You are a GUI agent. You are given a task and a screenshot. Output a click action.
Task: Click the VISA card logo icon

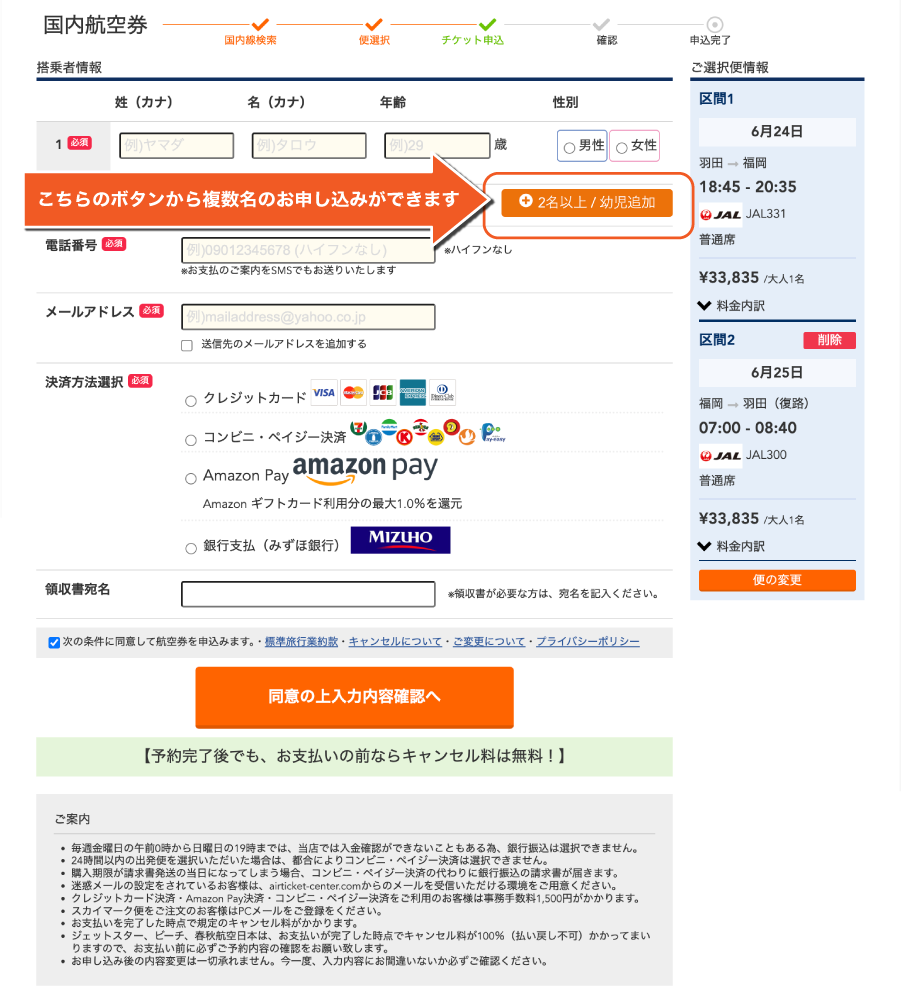pyautogui.click(x=324, y=393)
